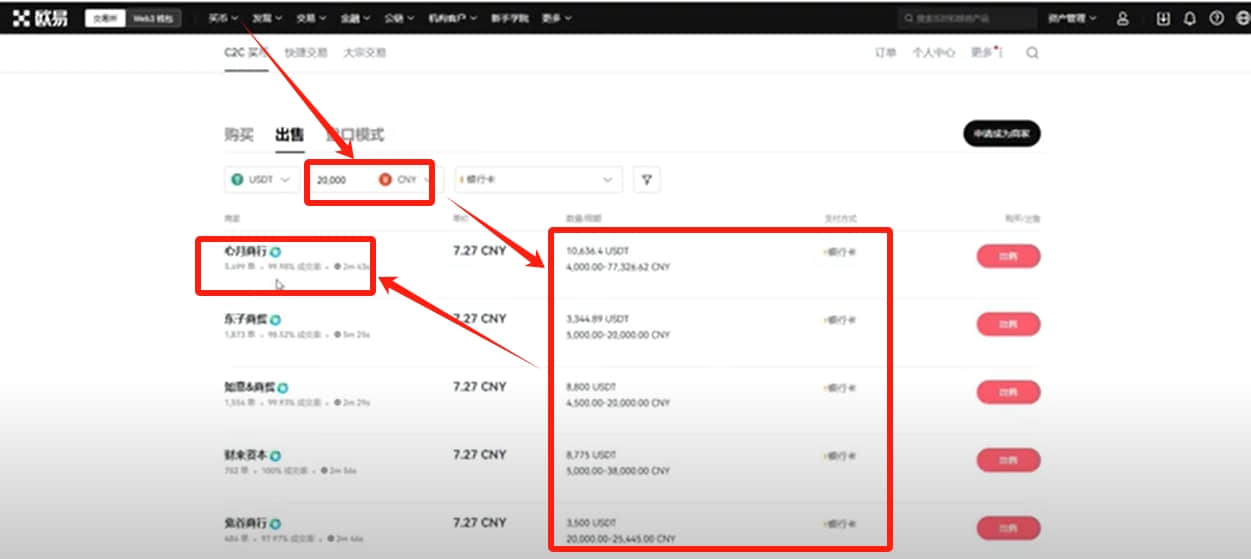Image resolution: width=1251 pixels, height=559 pixels.
Task: Open the 新手学院 link
Action: click(509, 18)
